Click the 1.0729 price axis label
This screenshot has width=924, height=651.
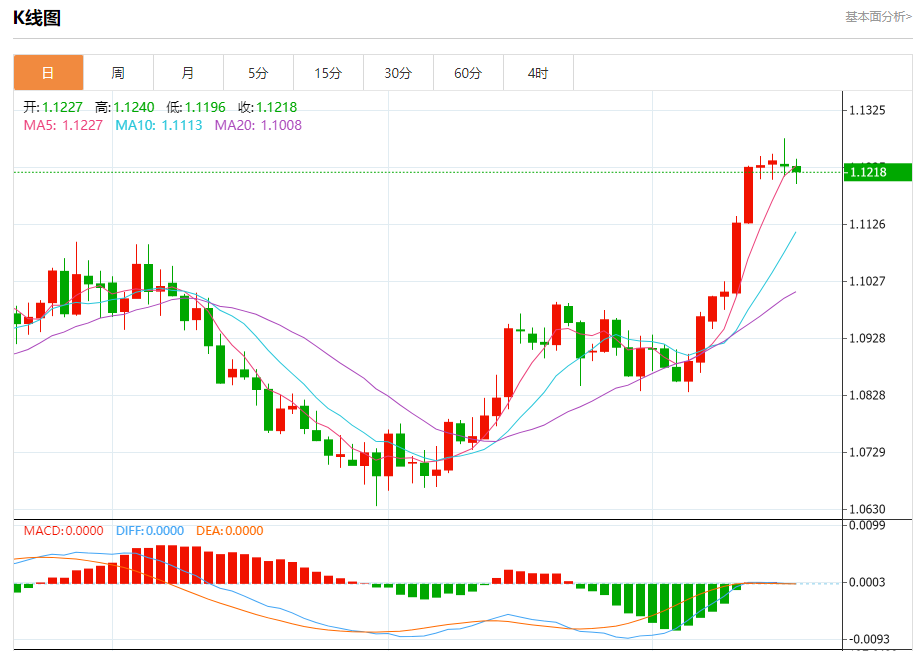pos(867,452)
